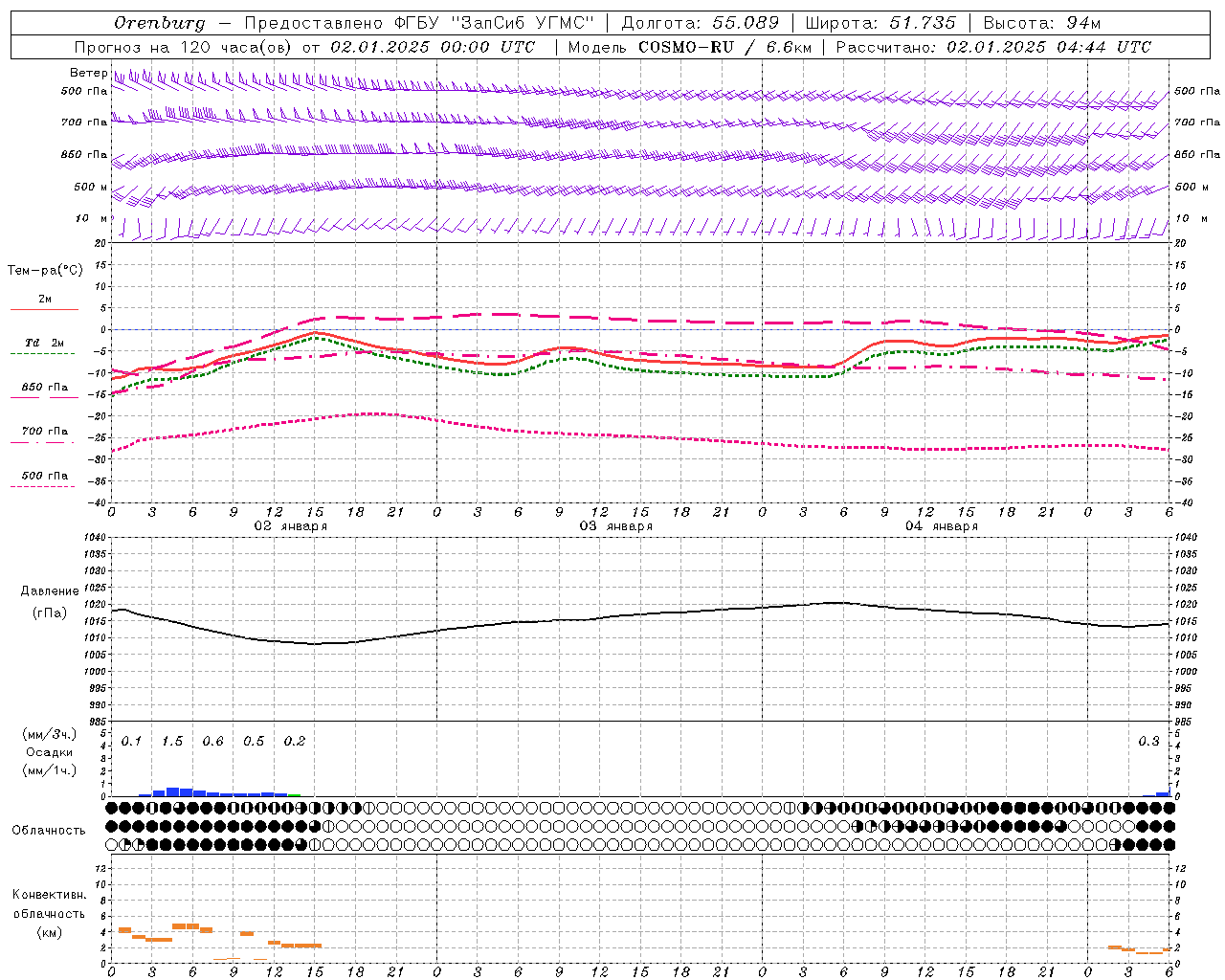Click the 'Ветер' wind panel label
The height and width of the screenshot is (980, 1225).
(88, 73)
